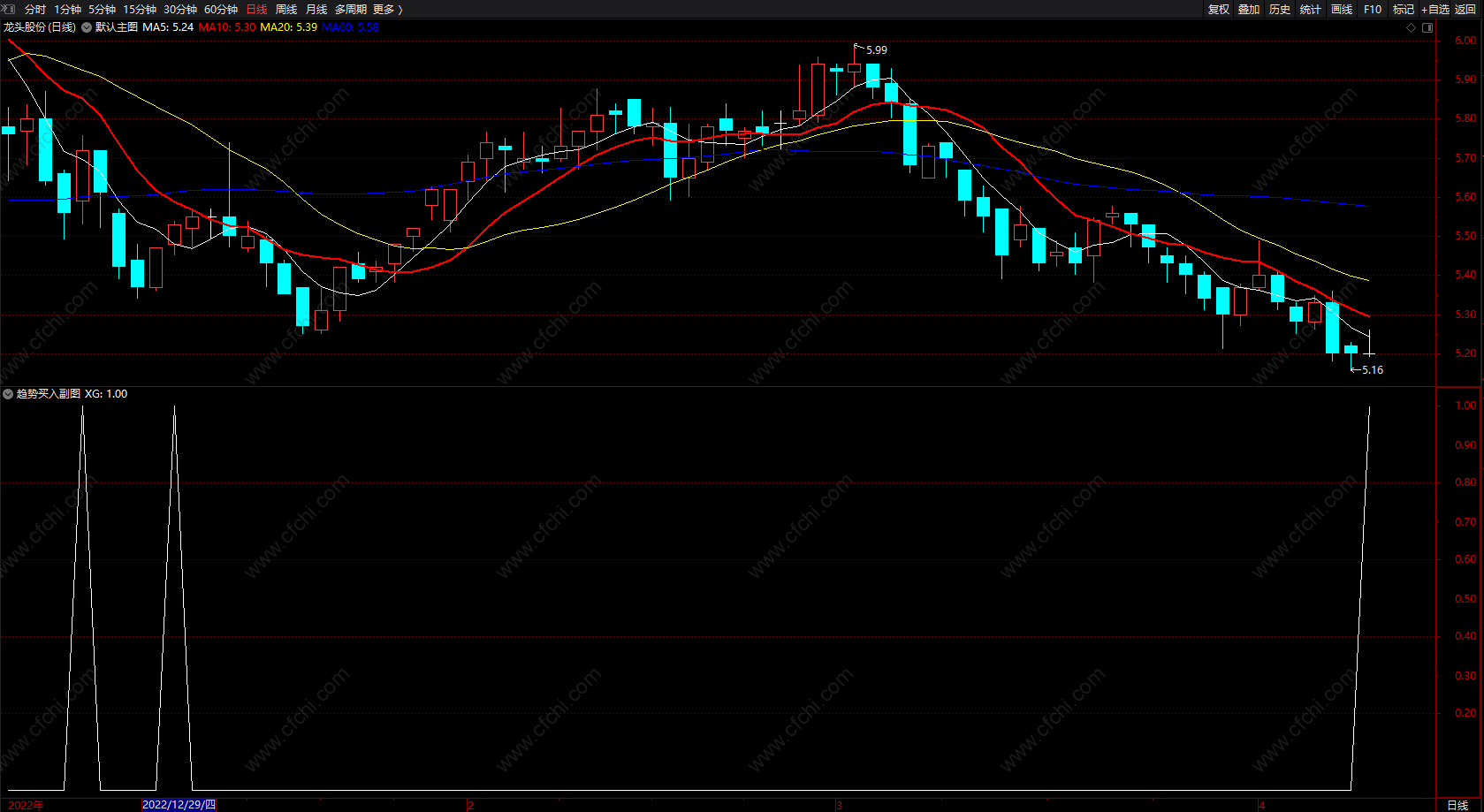This screenshot has height=812, width=1484.
Task: Switch to the 月线 monthly chart
Action: [x=316, y=10]
